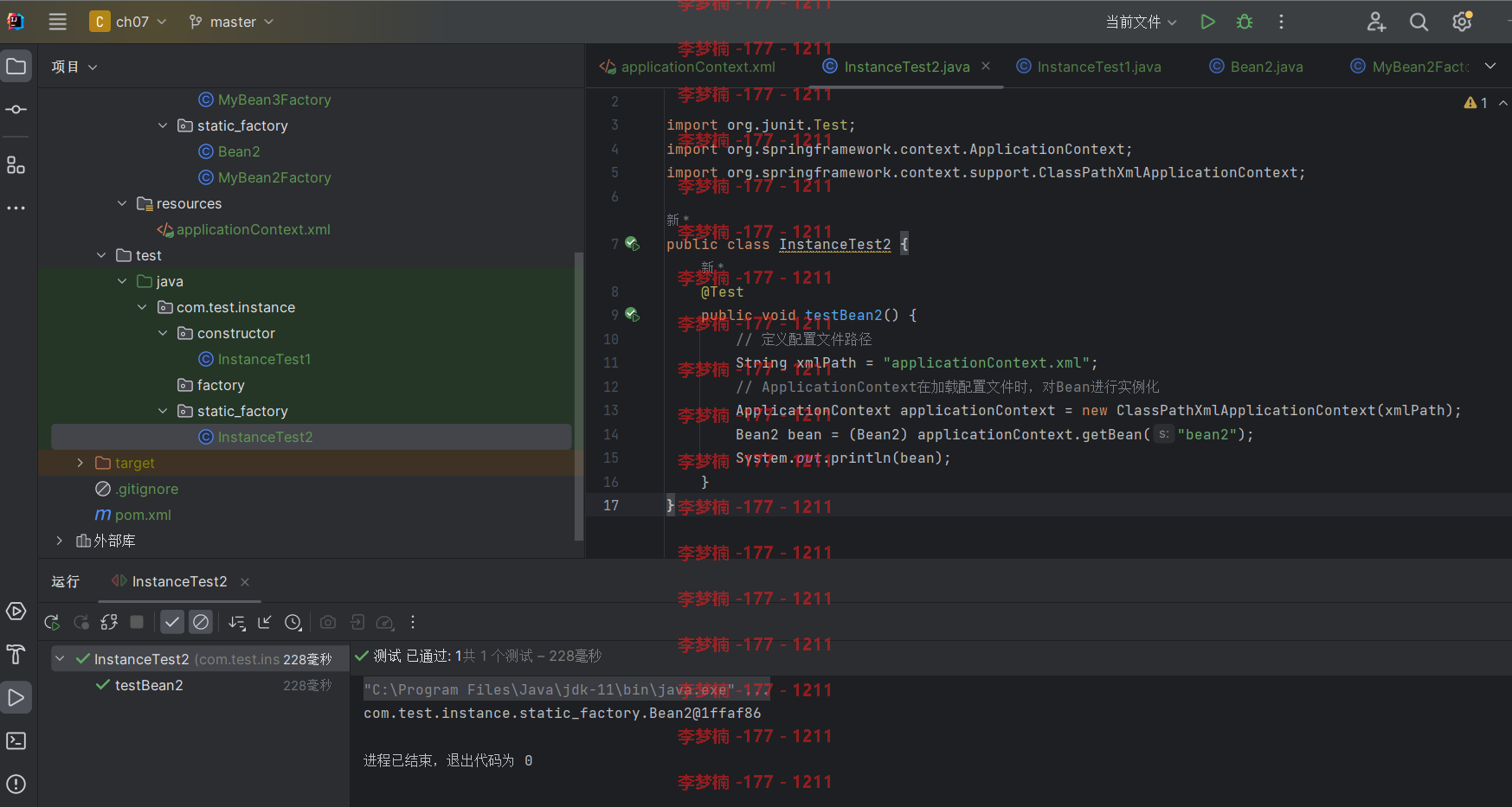Select InstanceTest1 in project tree
The width and height of the screenshot is (1512, 807).
[x=264, y=359]
